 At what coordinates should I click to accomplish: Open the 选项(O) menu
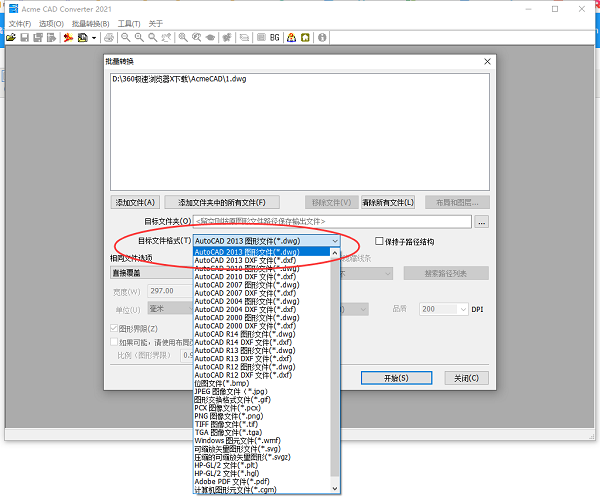[x=51, y=24]
